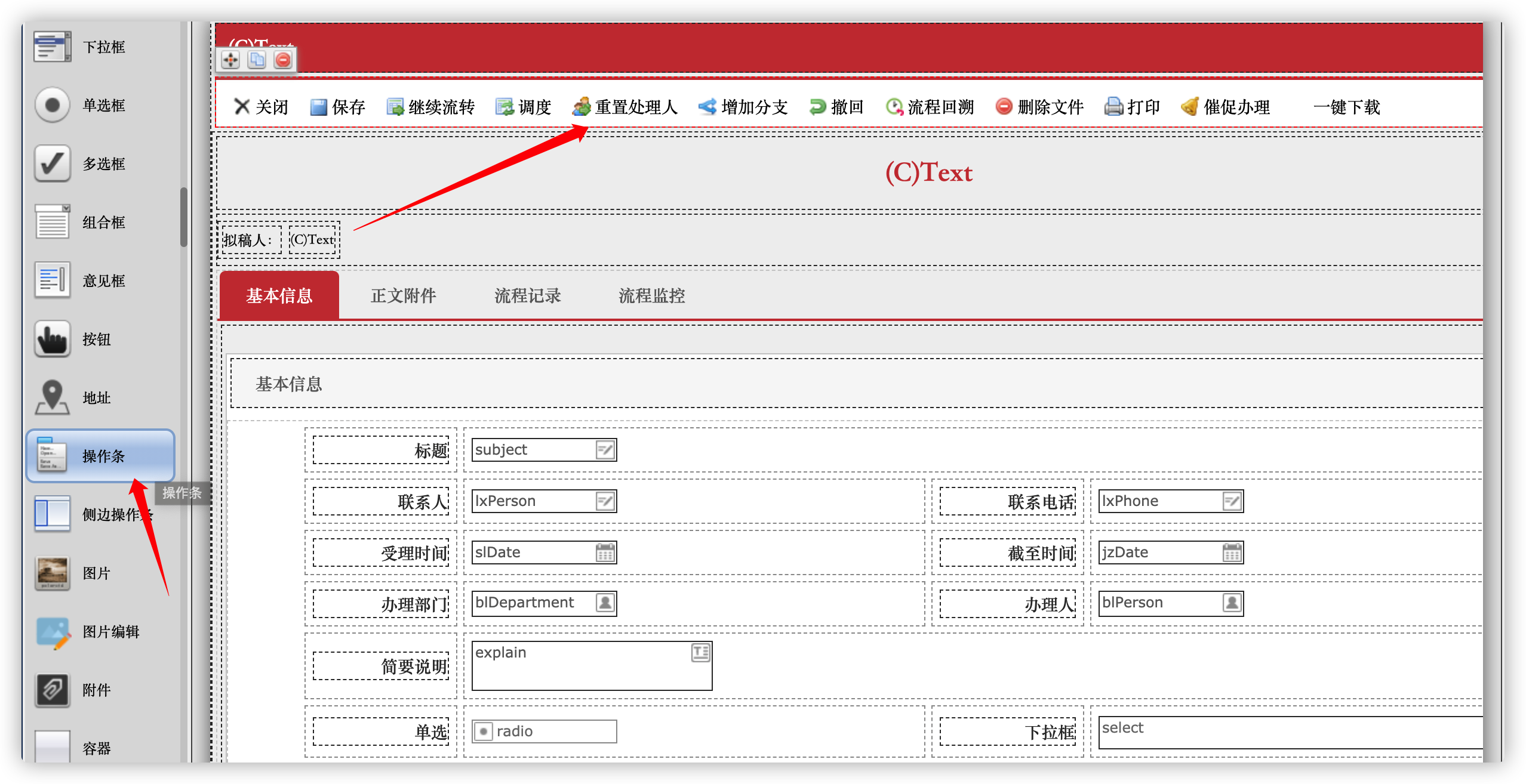Click the 催促办理 urge processing action
The image size is (1526, 784).
(x=1226, y=107)
